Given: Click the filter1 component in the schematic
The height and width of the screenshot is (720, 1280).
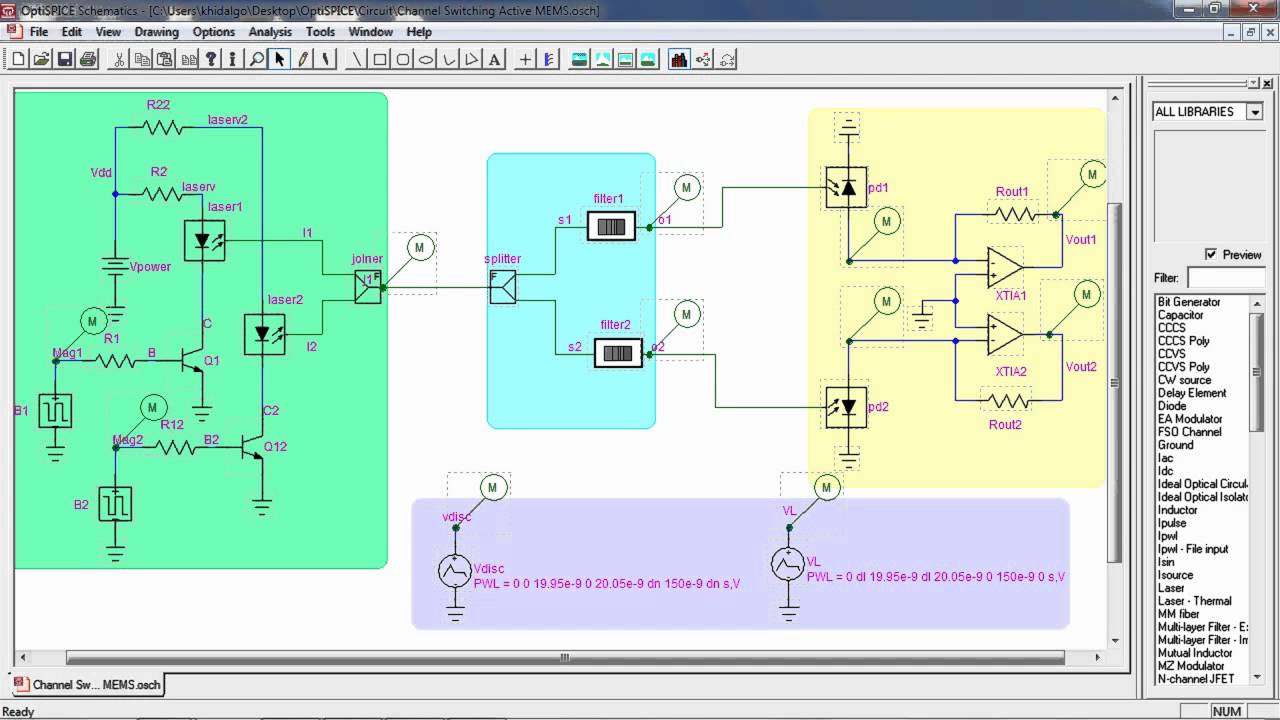Looking at the screenshot, I should tap(611, 227).
